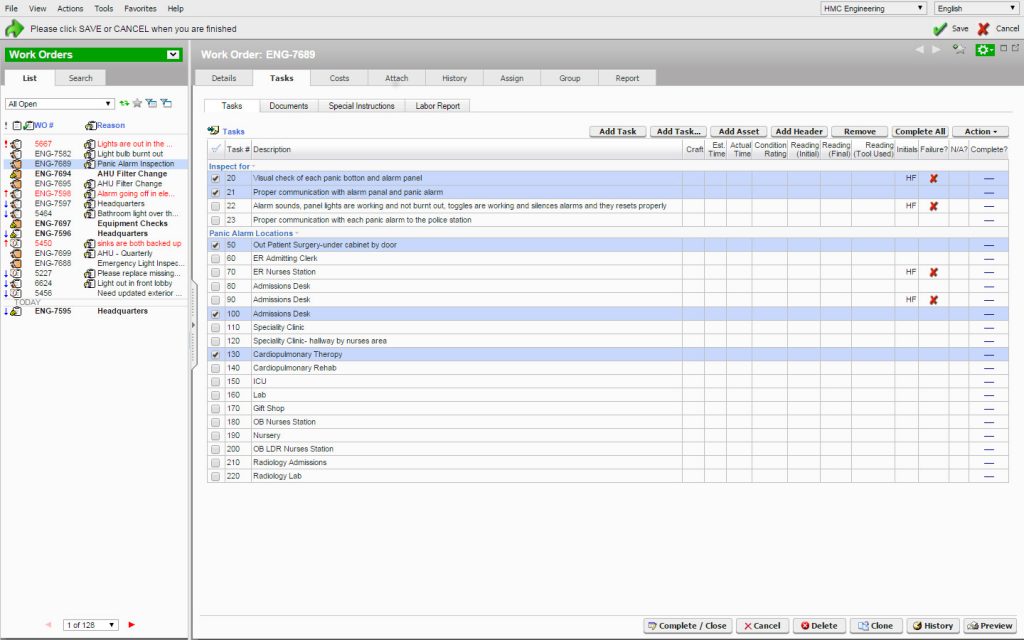Go to previous work order with left arrow
This screenshot has height=640, width=1024.
920,50
